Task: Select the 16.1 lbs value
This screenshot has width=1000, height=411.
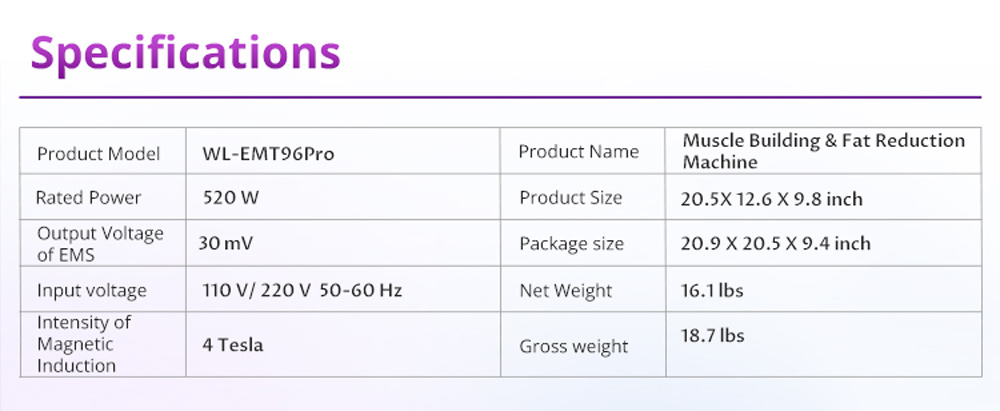Action: tap(712, 291)
